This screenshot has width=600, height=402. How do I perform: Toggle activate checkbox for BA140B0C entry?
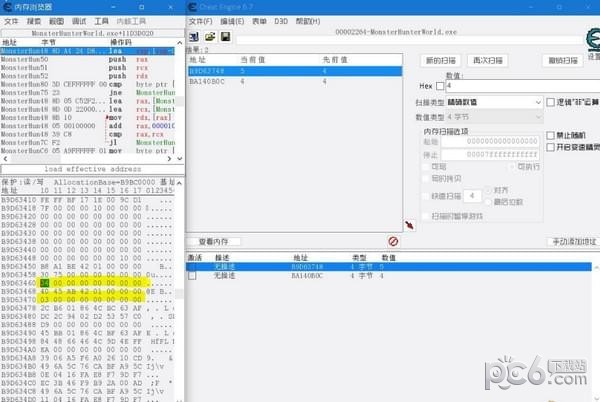tap(192, 275)
